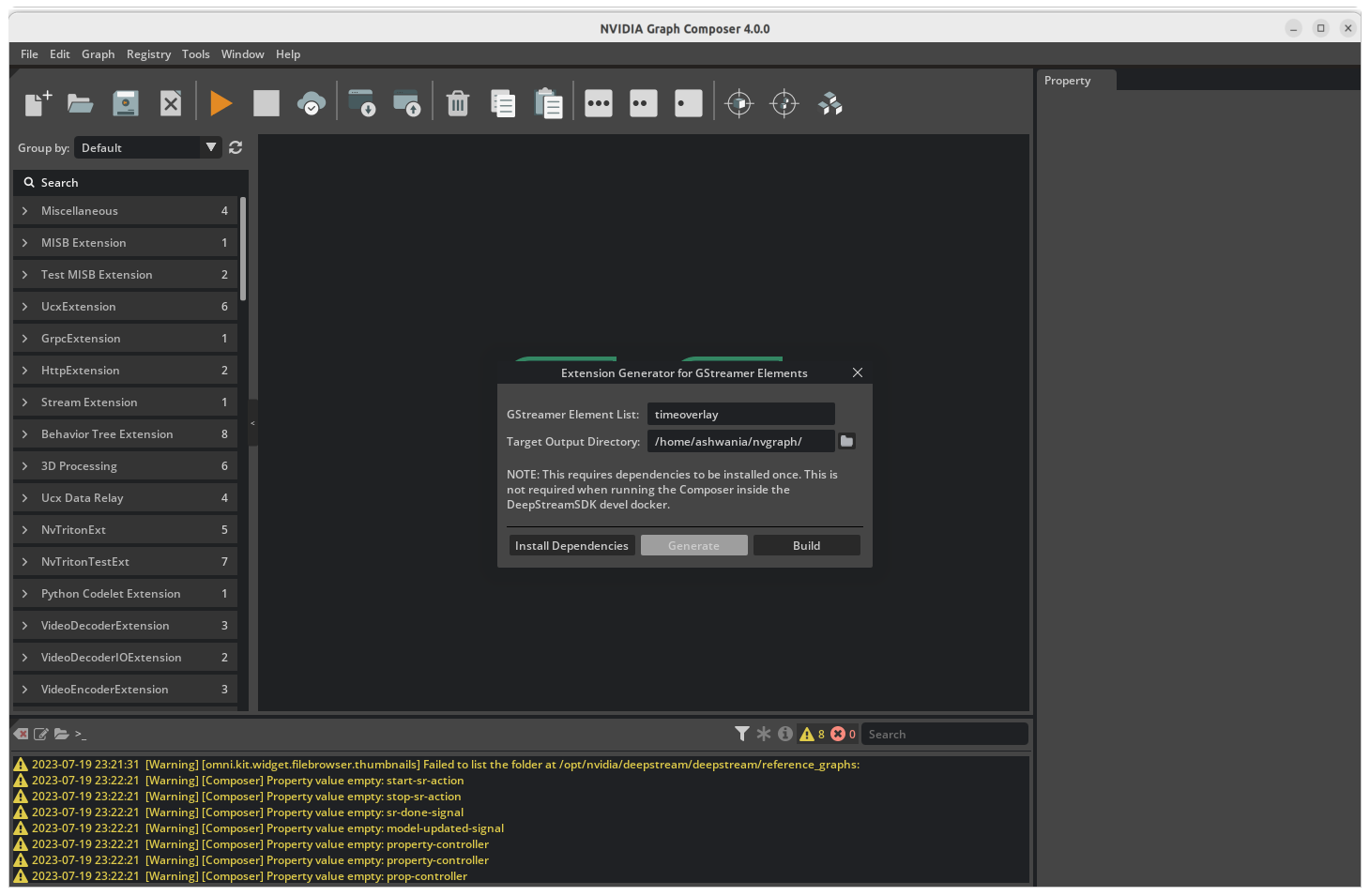Toggle error messages filter showing 0

tap(843, 734)
